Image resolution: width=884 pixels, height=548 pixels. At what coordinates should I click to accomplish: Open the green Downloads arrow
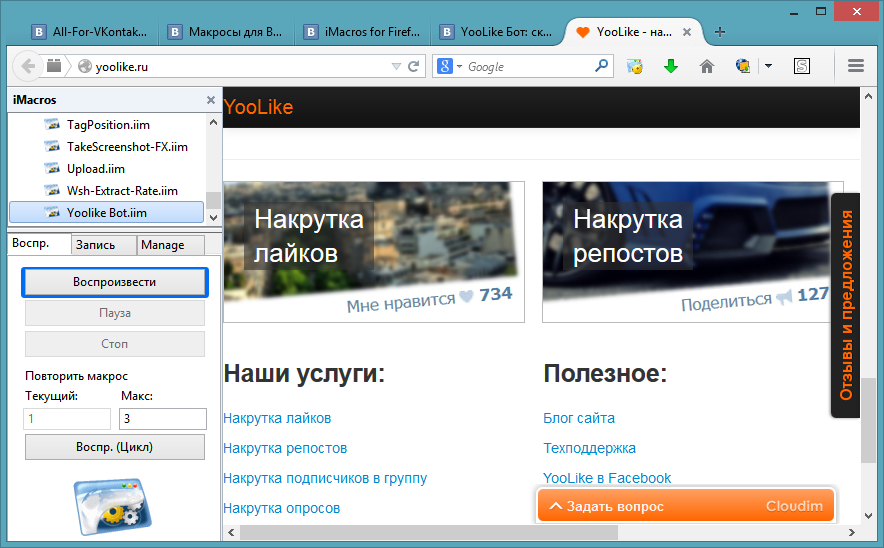coord(670,67)
